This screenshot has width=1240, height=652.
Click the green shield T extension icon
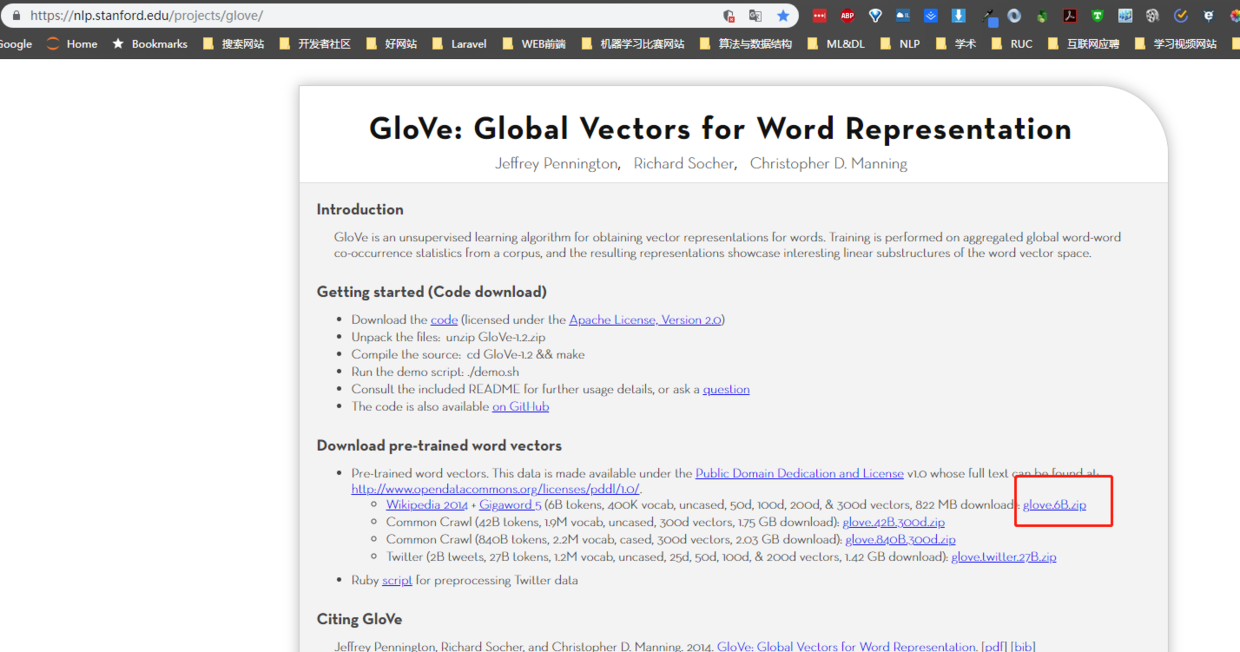tap(1097, 16)
